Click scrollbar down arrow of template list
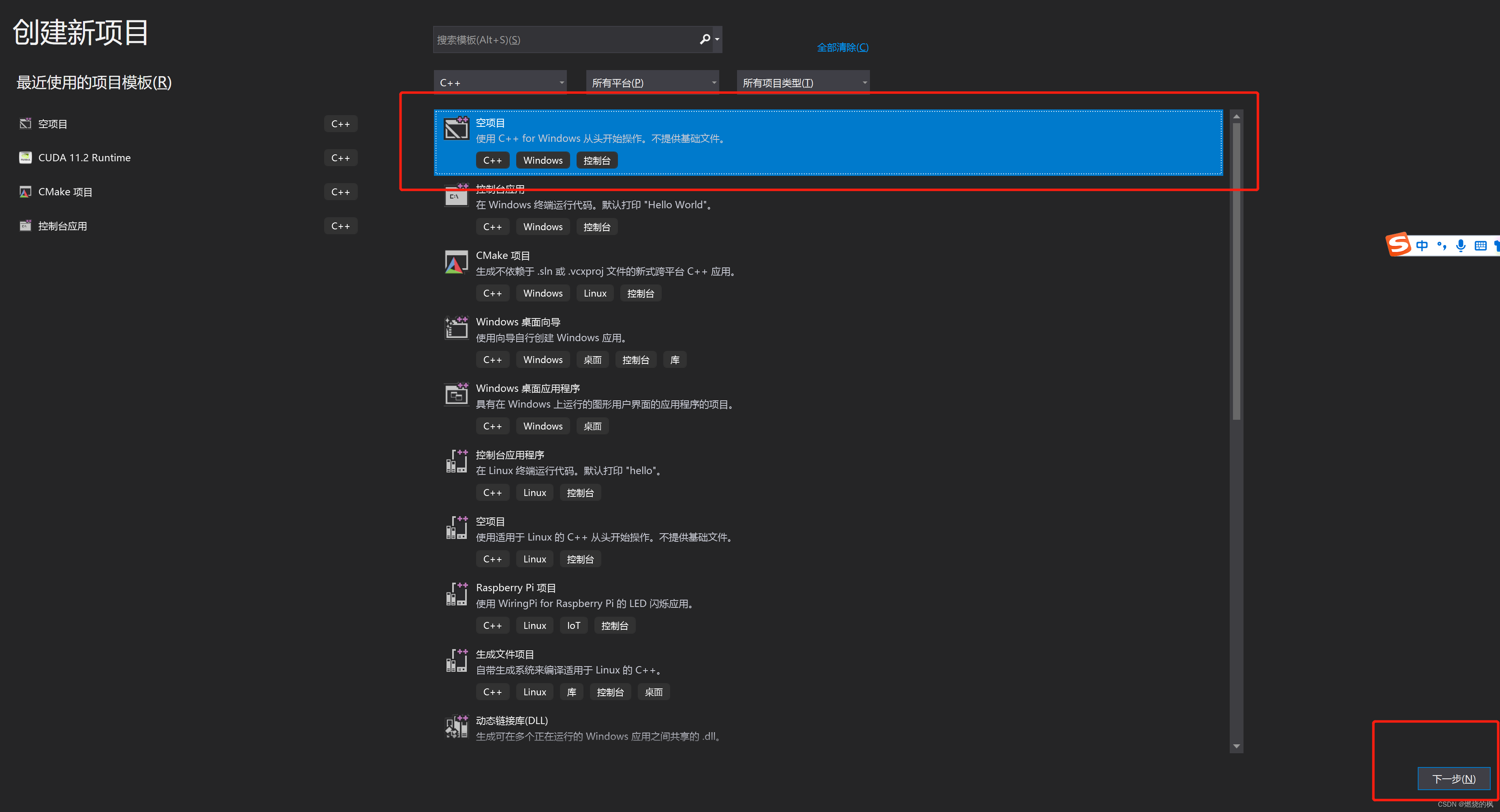Viewport: 1500px width, 812px height. pos(1236,746)
